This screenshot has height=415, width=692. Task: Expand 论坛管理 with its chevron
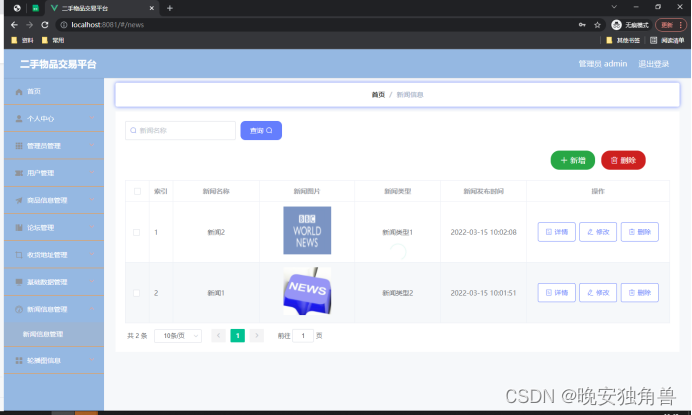pos(92,227)
